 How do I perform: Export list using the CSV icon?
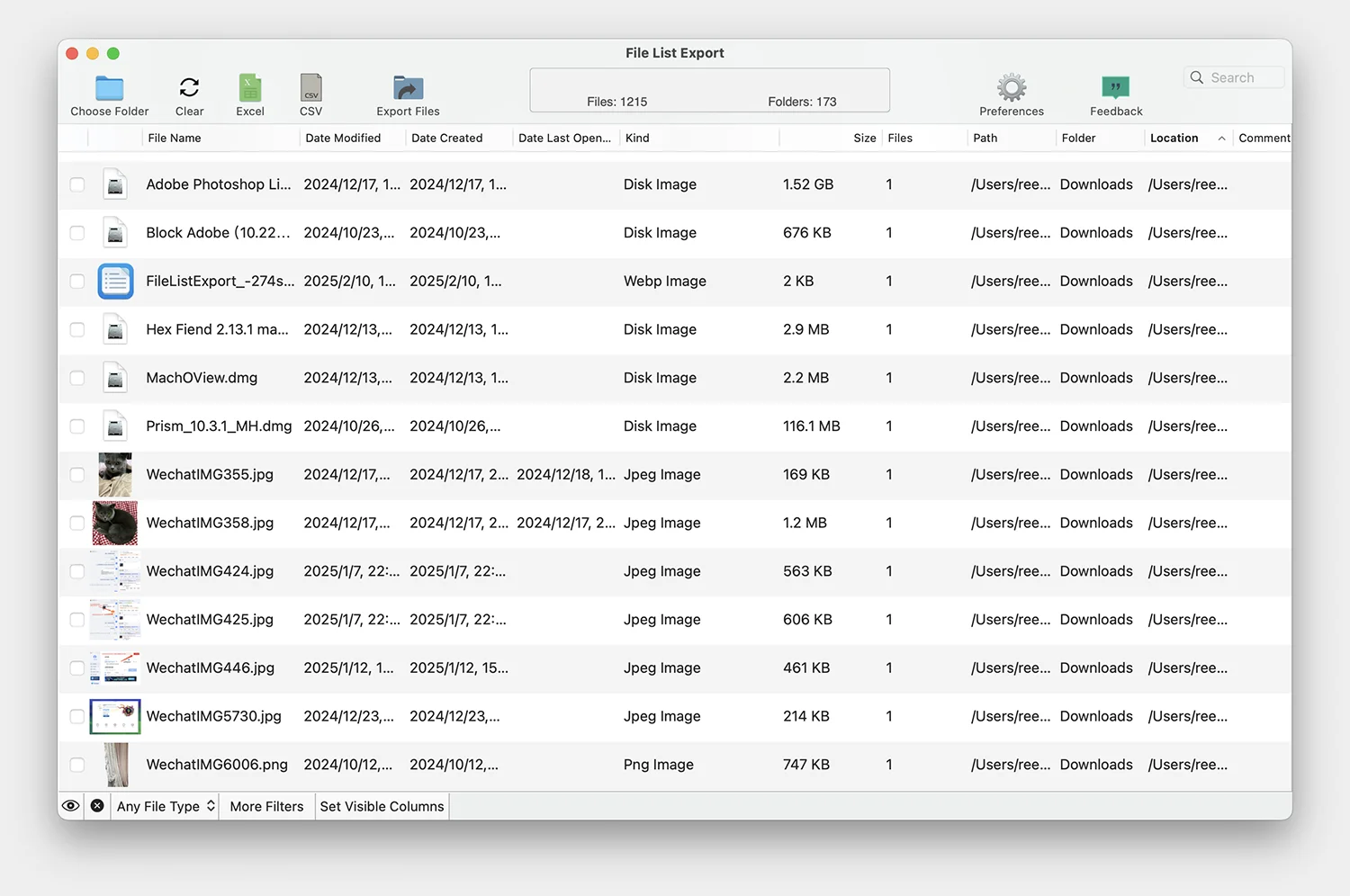coord(310,88)
